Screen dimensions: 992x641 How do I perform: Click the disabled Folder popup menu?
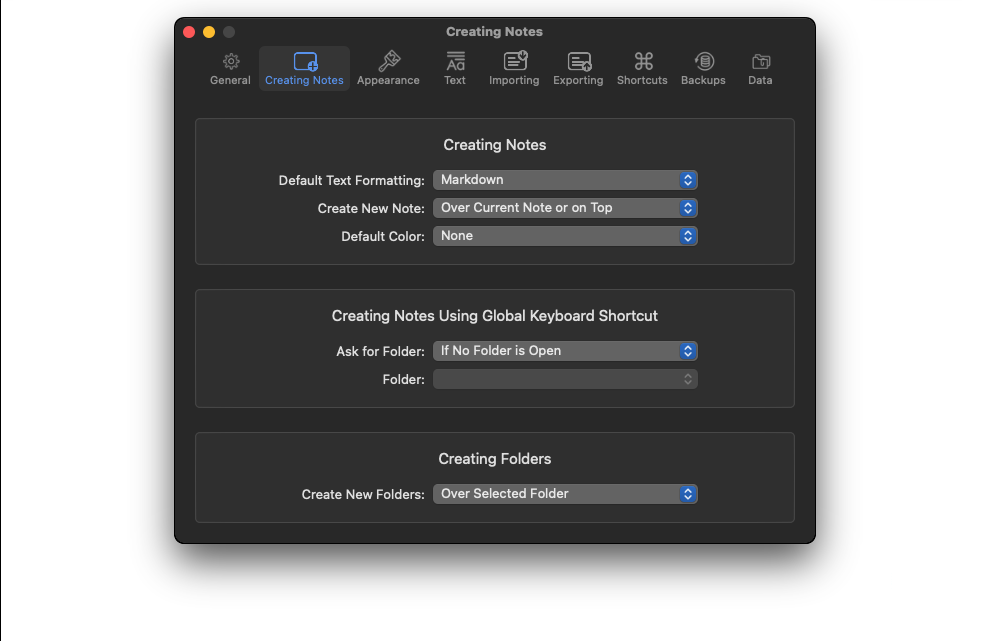click(x=565, y=379)
